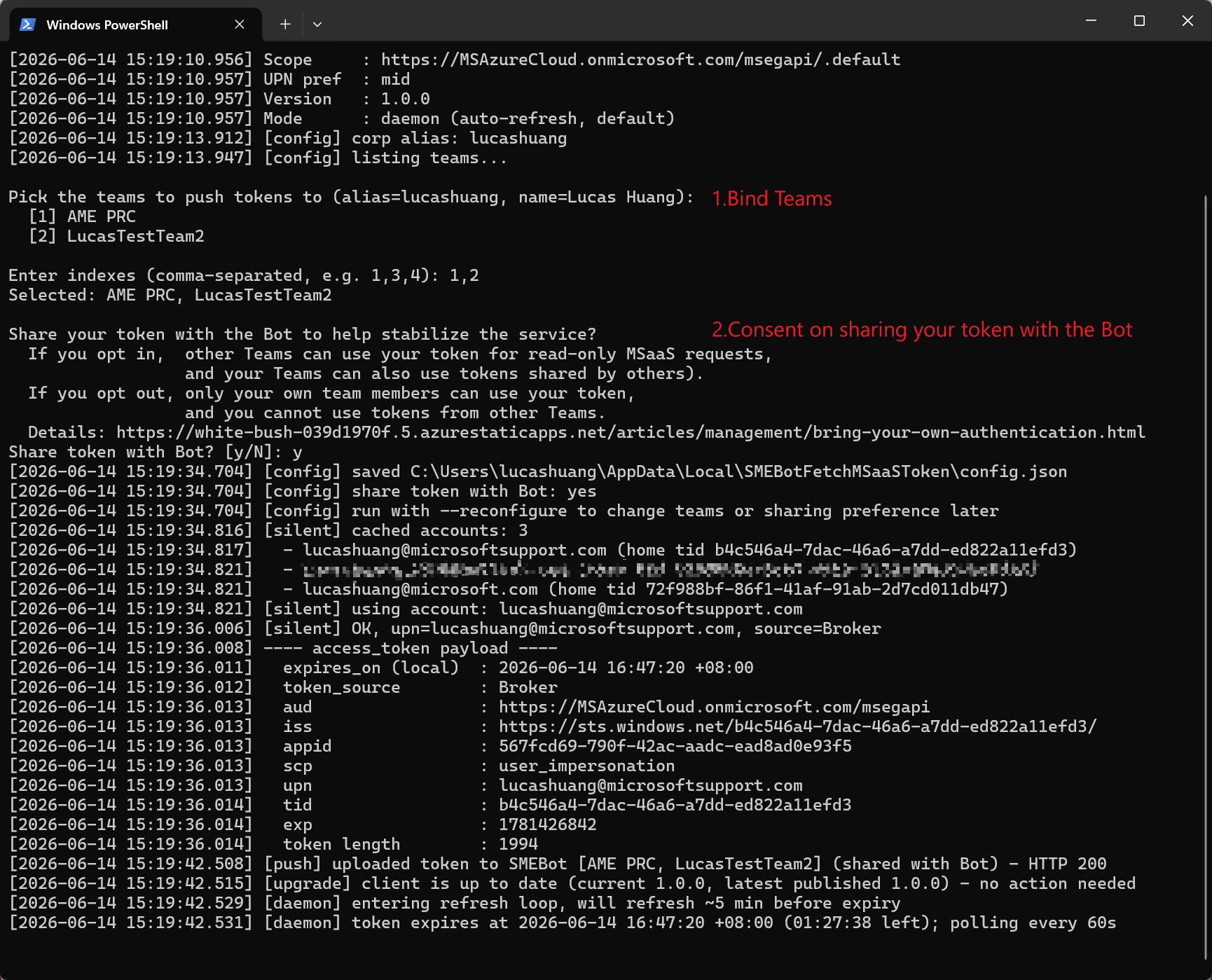This screenshot has height=980, width=1212.
Task: Click the 'UPN pref : mid' line
Action: pyautogui.click(x=209, y=79)
